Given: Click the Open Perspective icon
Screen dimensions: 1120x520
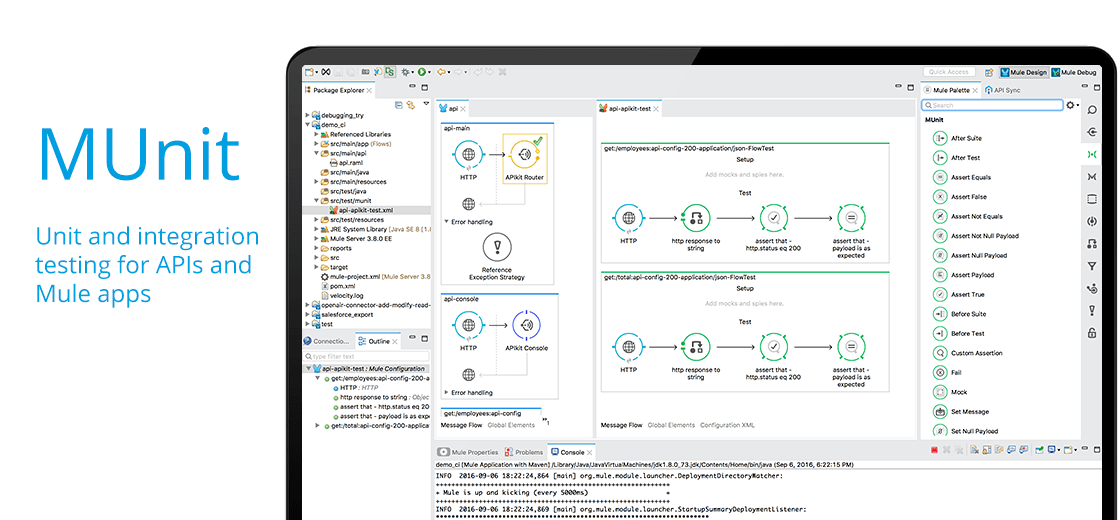Looking at the screenshot, I should pos(989,72).
